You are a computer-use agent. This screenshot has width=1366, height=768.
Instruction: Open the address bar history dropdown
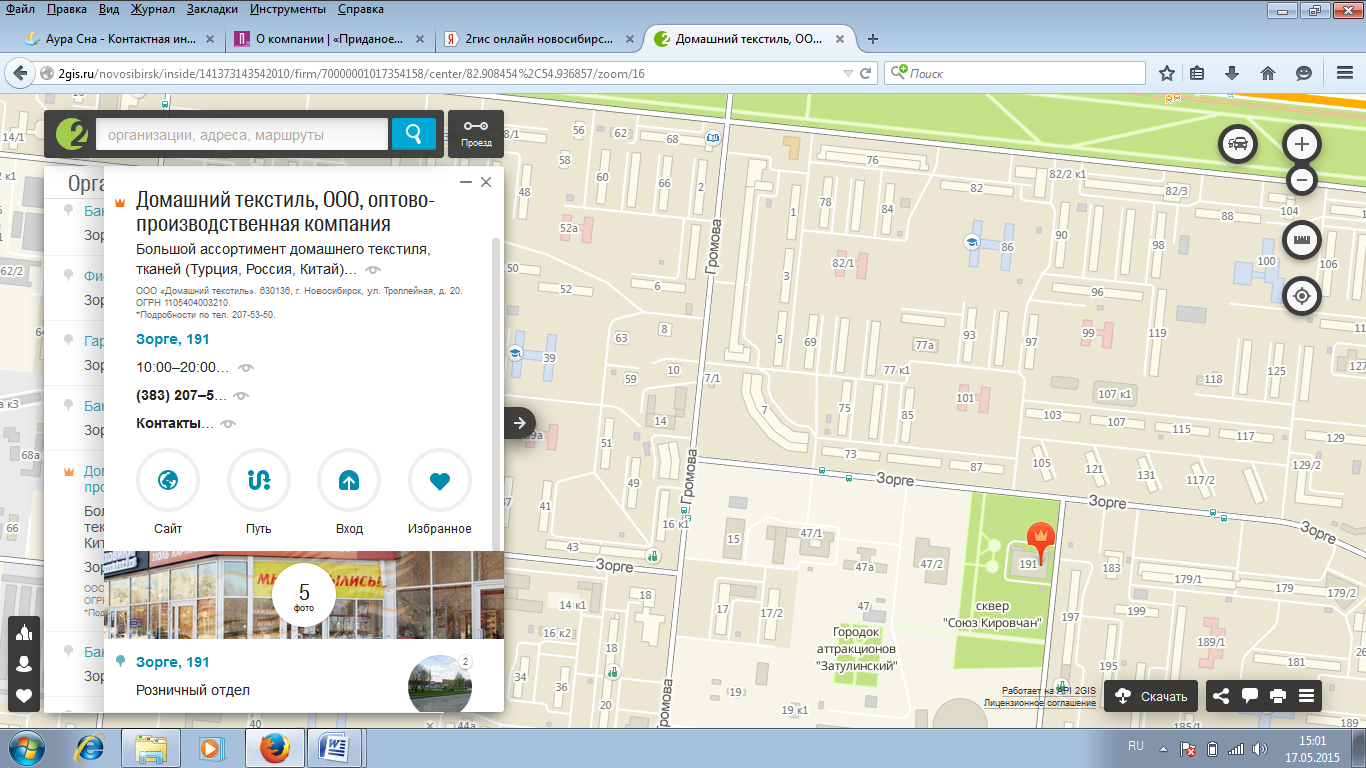pos(849,73)
